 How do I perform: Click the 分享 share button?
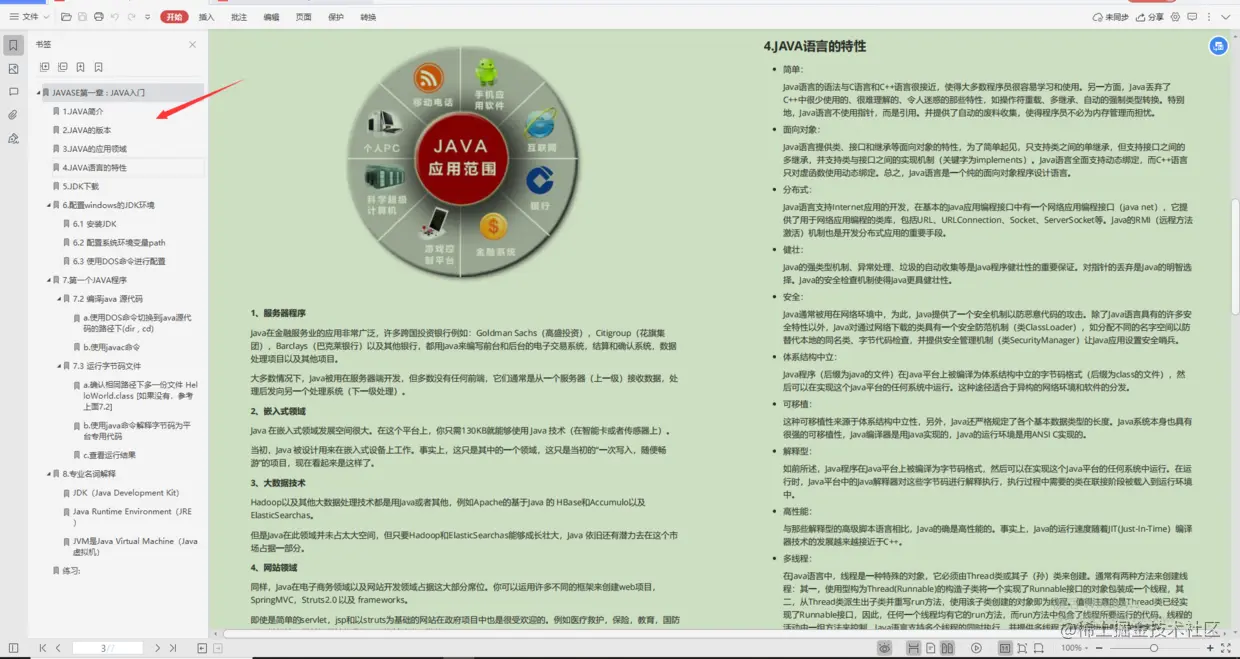point(1150,17)
